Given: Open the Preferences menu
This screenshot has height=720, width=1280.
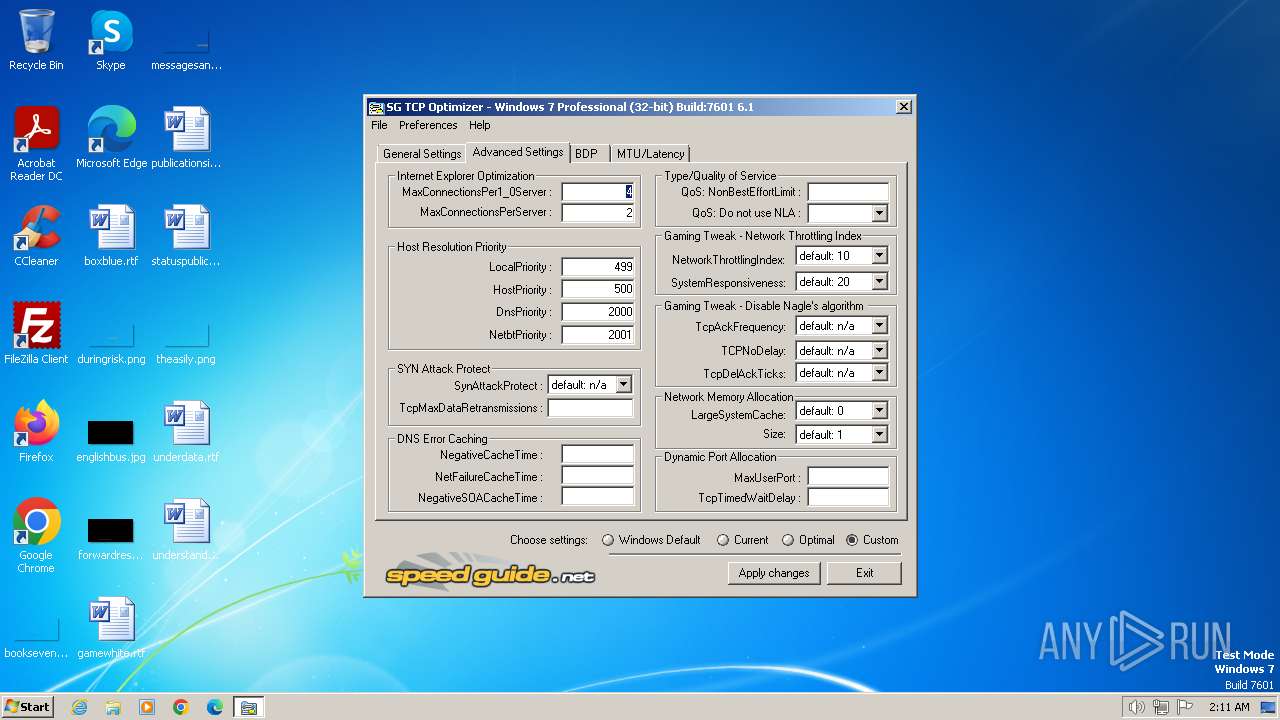Looking at the screenshot, I should pyautogui.click(x=428, y=126).
